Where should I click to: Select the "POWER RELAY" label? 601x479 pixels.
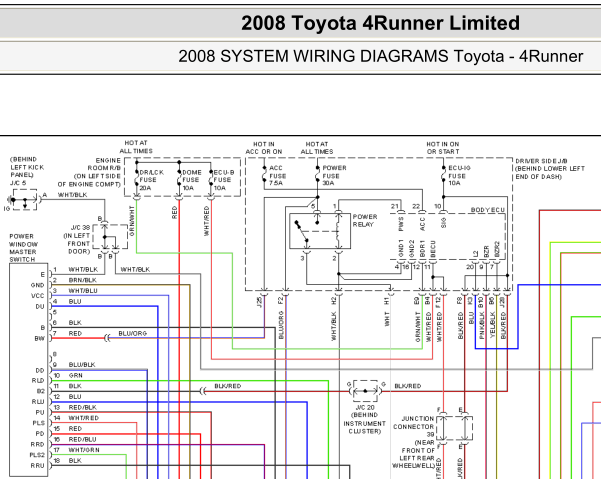point(365,221)
